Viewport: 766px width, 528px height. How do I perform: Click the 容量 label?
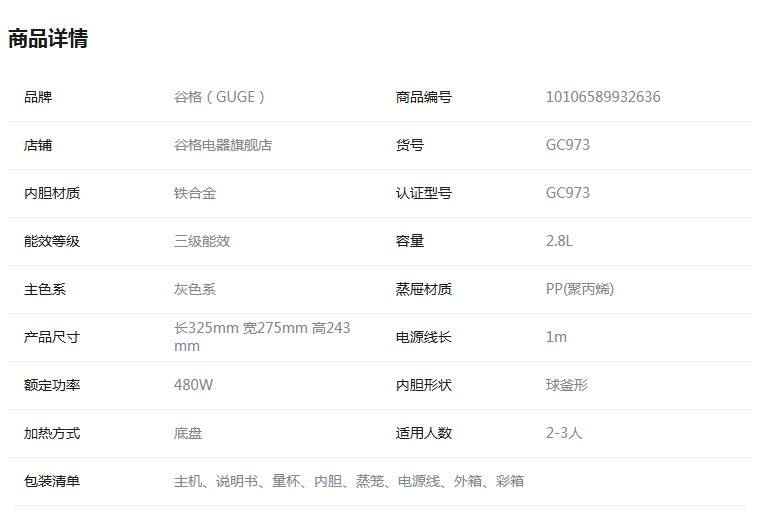tap(409, 241)
